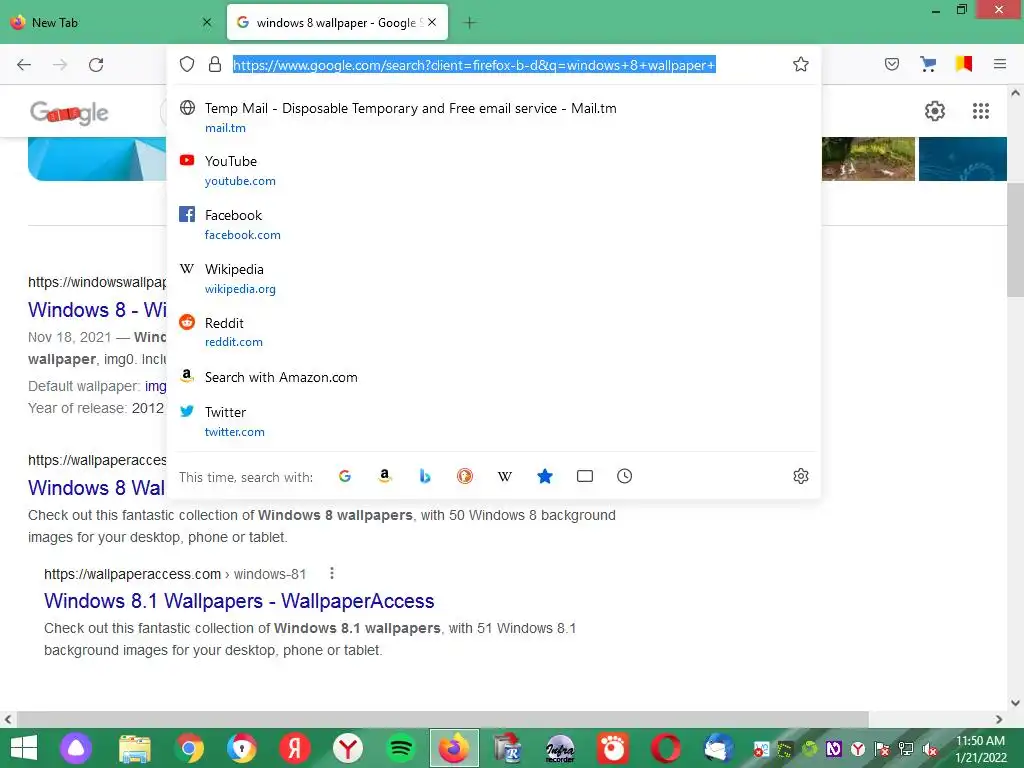
Task: Pick the Reddit suggestion
Action: pos(493,332)
